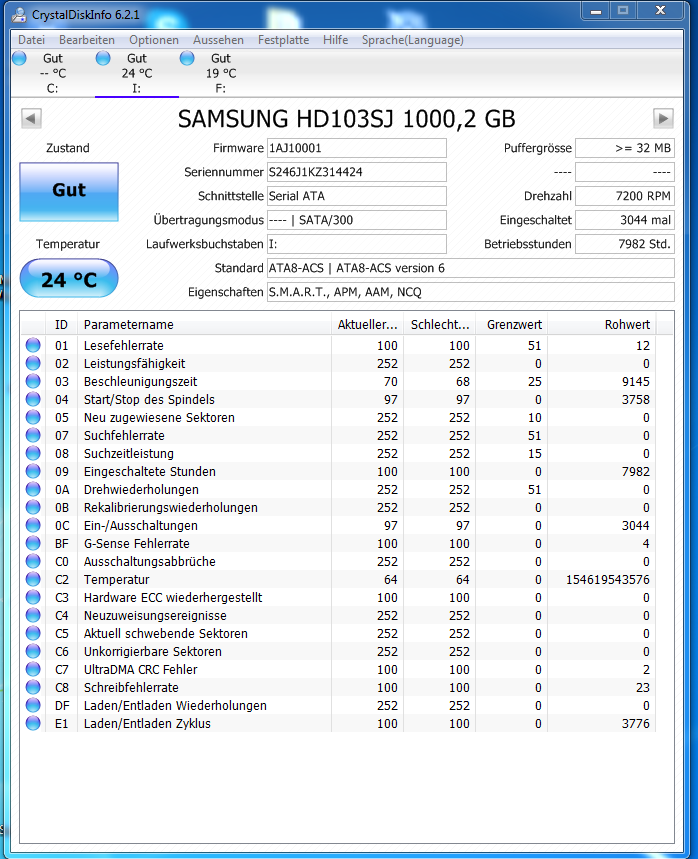
Task: Click the Puffergrösse value field
Action: [x=625, y=148]
